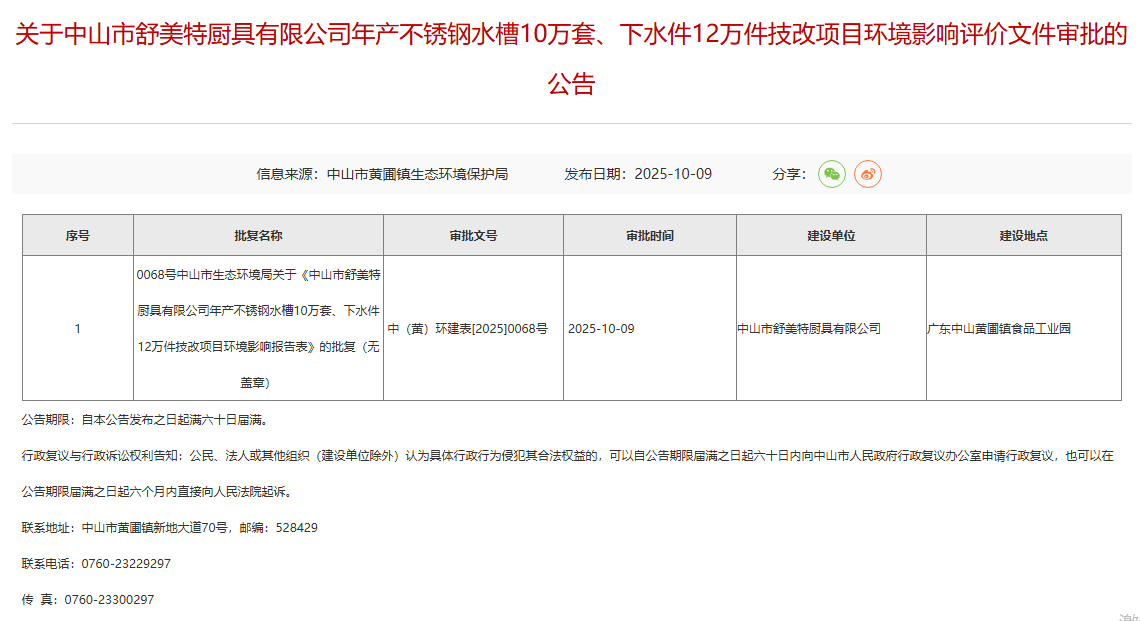Select the 建设单位 column header
Viewport: 1140px width, 621px height.
pyautogui.click(x=831, y=236)
